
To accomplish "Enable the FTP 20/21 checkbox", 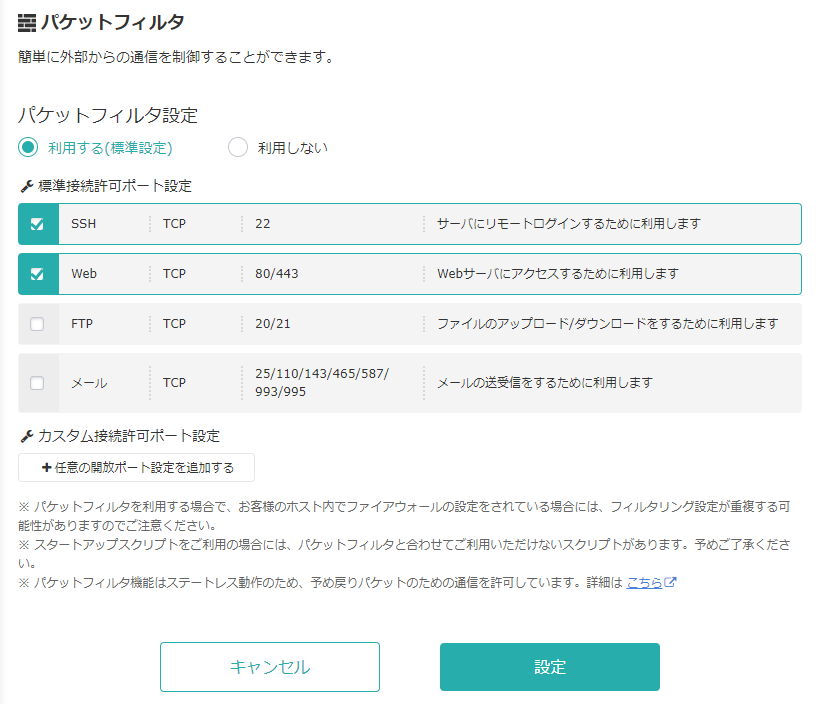I will 37,324.
